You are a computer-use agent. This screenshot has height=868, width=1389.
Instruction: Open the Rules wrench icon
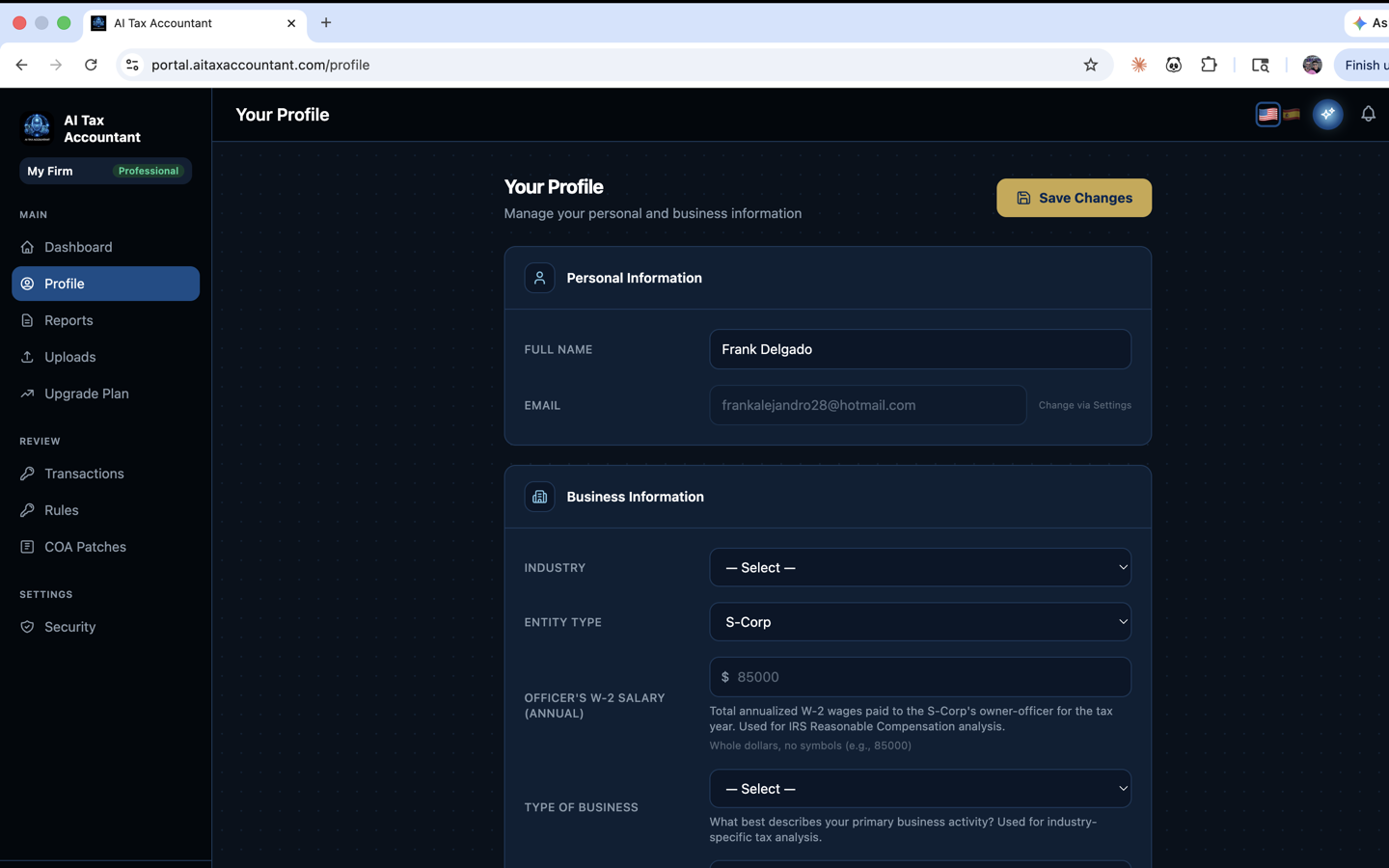coord(27,510)
